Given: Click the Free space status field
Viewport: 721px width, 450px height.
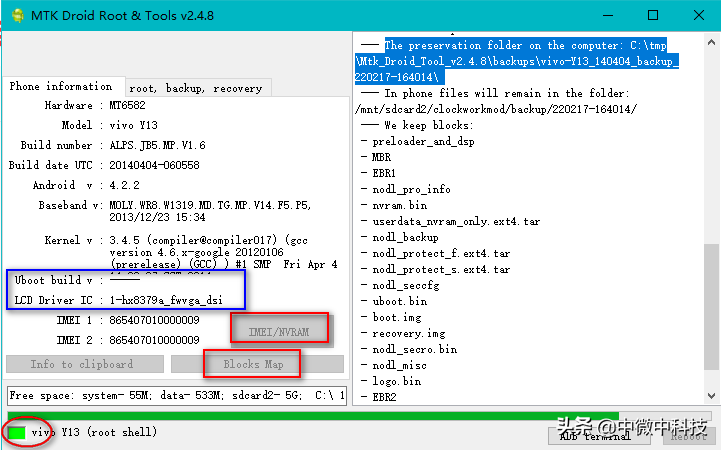Looking at the screenshot, I should point(177,395).
